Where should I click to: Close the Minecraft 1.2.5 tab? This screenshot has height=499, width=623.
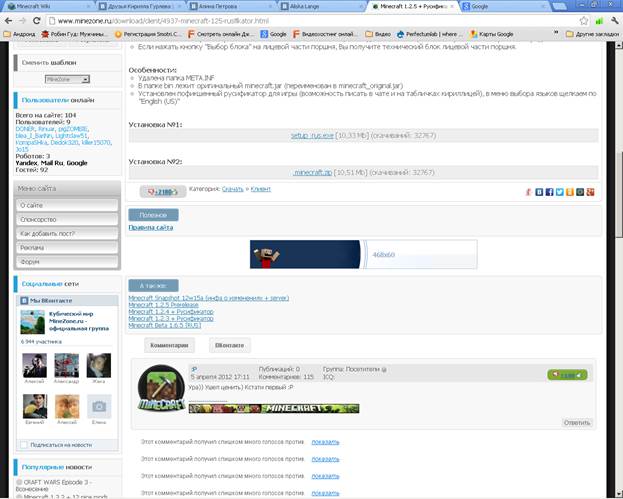(452, 6)
